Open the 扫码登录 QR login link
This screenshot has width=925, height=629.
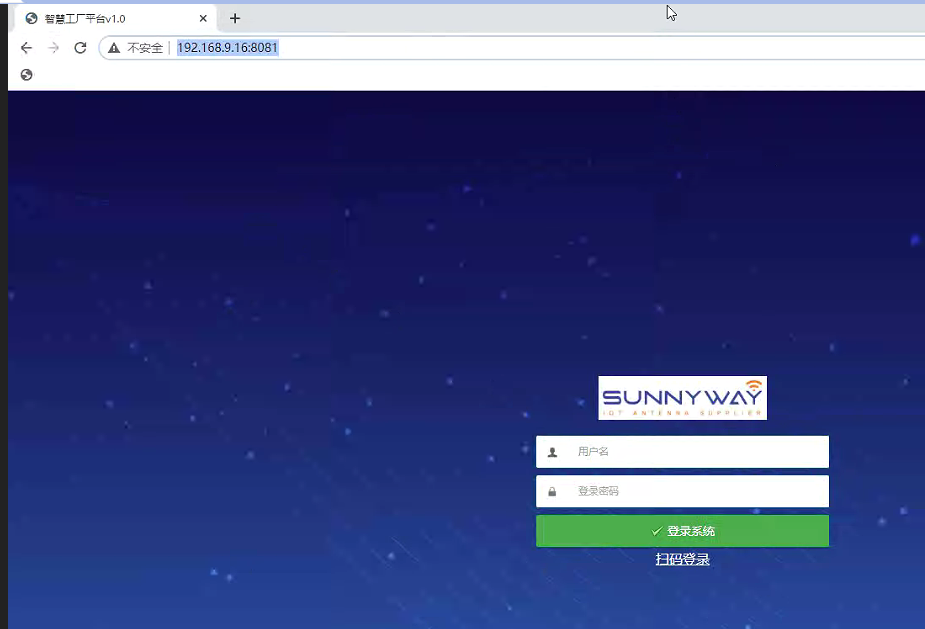coord(682,560)
